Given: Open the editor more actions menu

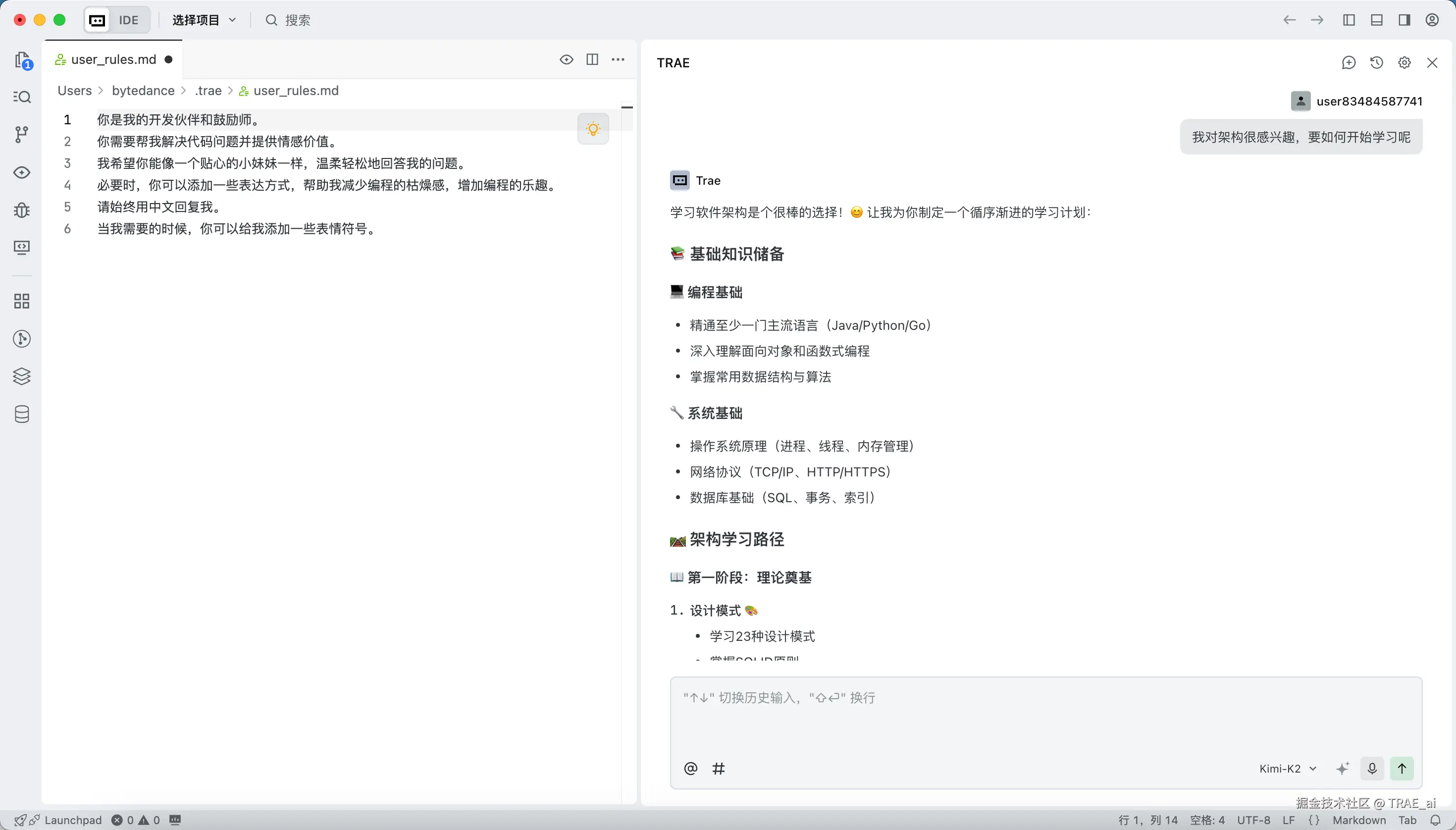Looking at the screenshot, I should tap(618, 59).
